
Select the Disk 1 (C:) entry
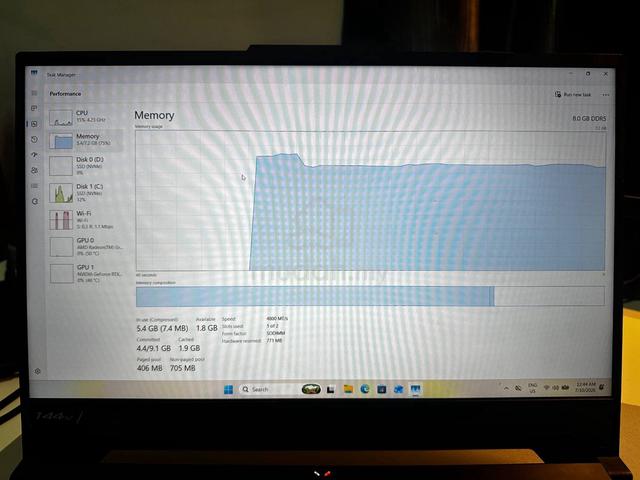pos(85,193)
